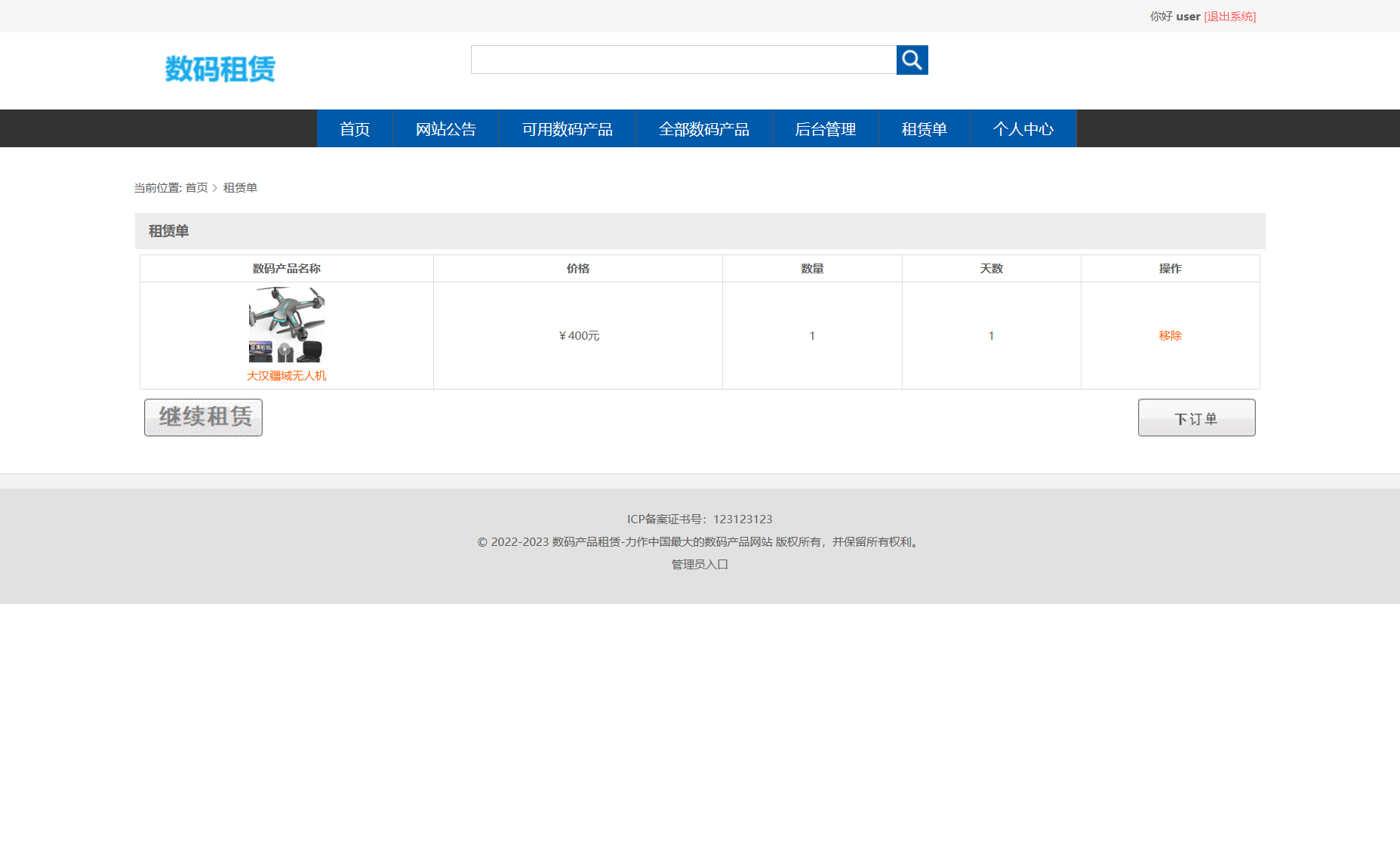Click the ￥400元 price cell

578,335
